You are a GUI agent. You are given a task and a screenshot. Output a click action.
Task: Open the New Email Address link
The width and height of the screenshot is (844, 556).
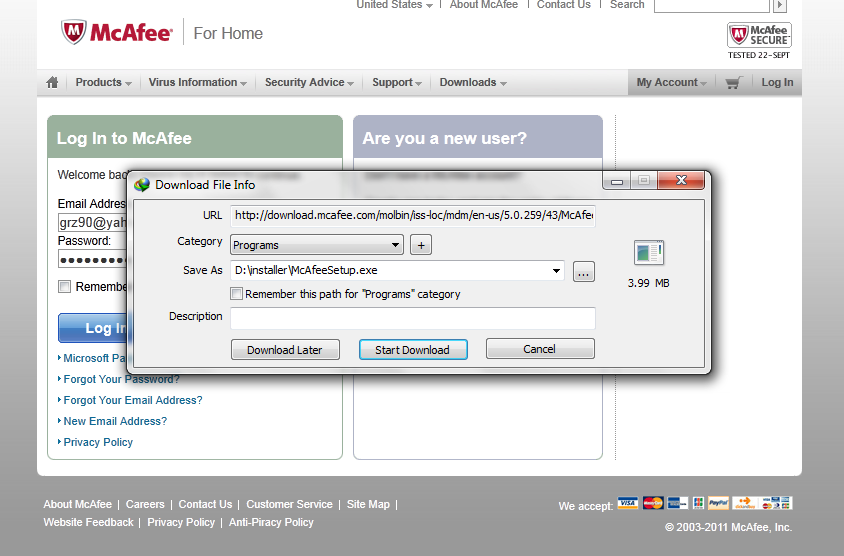115,421
